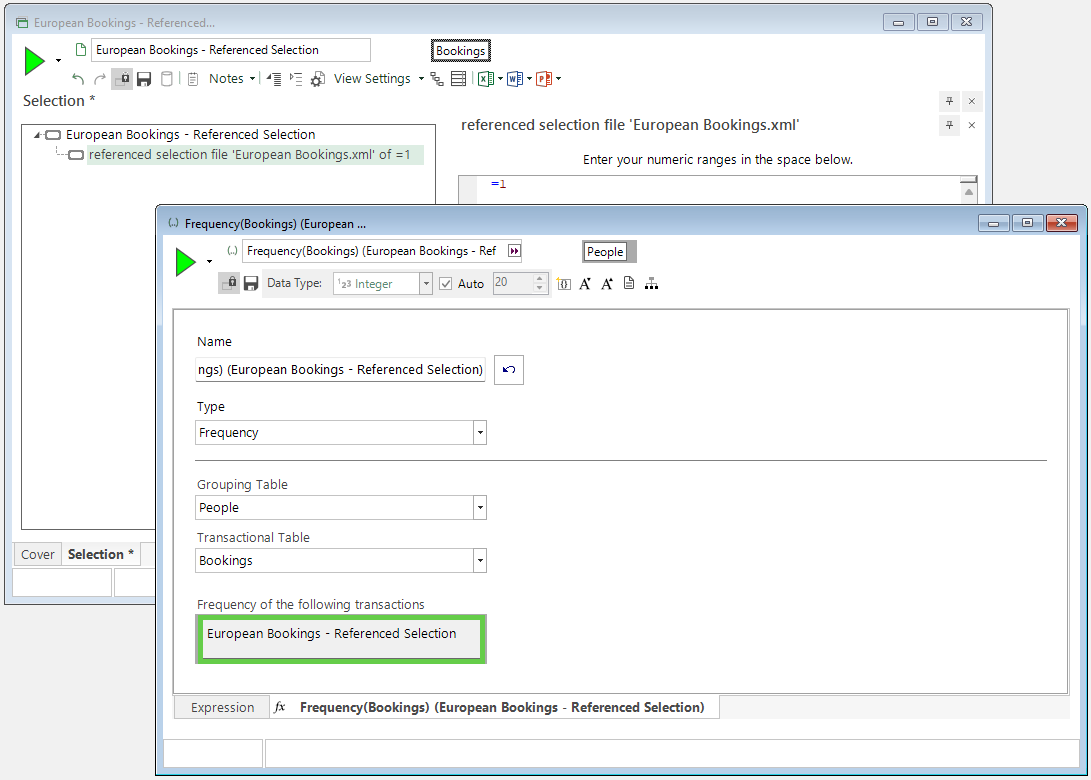This screenshot has width=1091, height=780.
Task: Collapse the European Bookings tree root node
Action: coord(37,135)
